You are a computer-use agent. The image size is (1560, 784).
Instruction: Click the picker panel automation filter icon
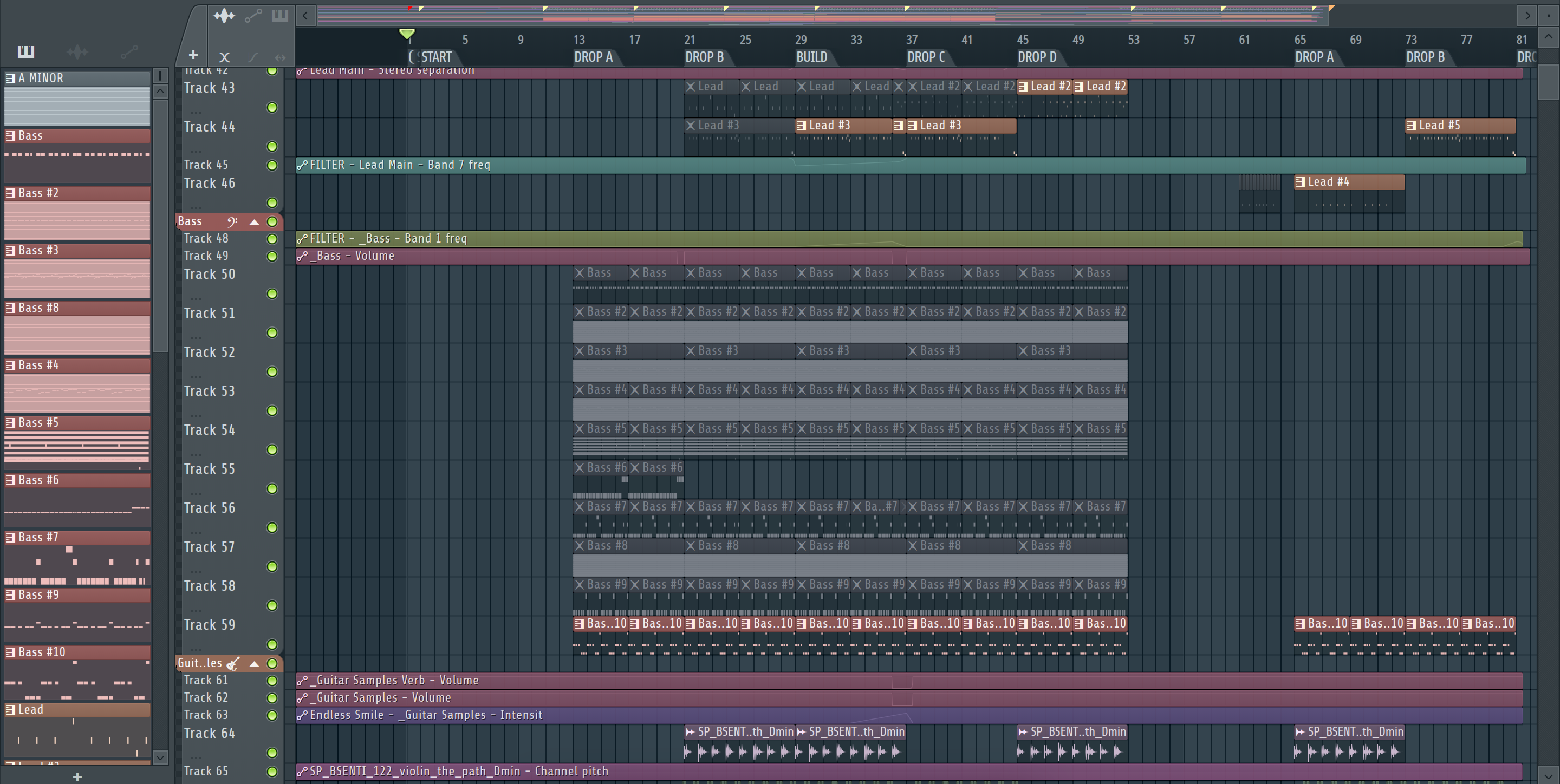click(x=129, y=52)
